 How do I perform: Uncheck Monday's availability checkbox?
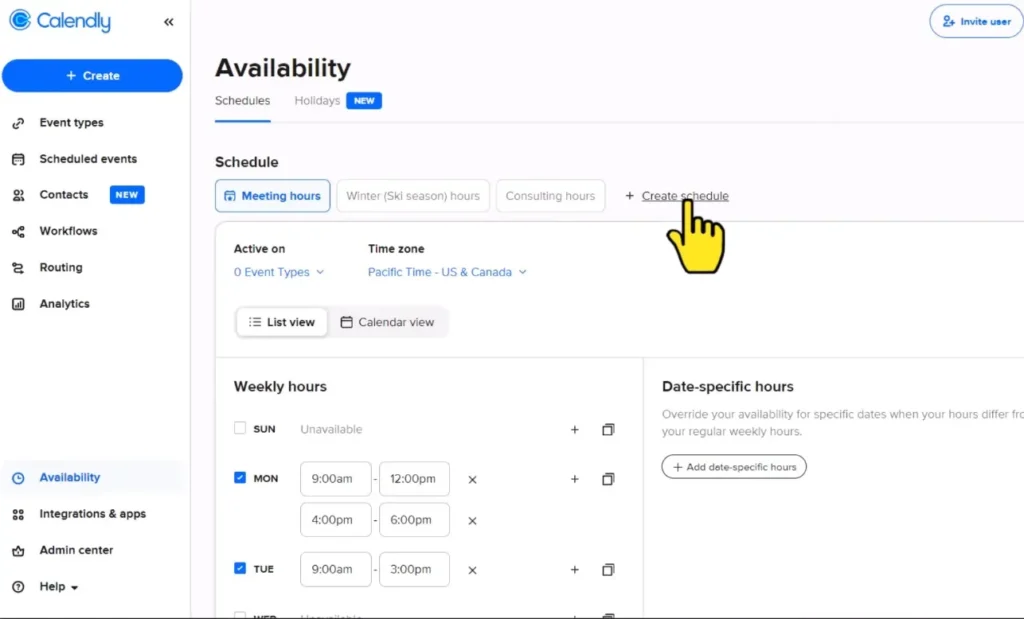pos(238,478)
